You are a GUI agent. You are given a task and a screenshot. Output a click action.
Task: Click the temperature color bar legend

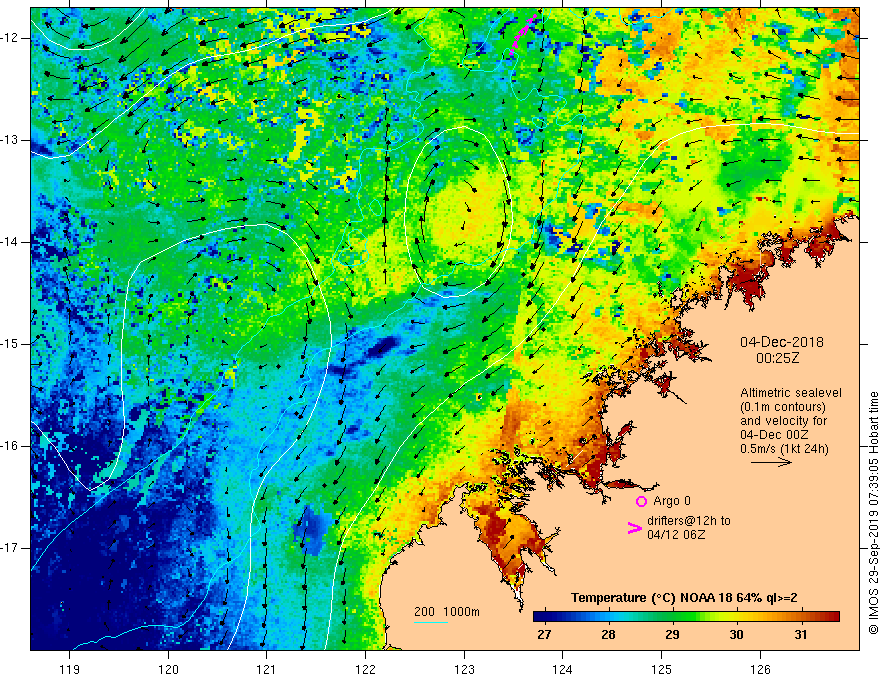pos(686,617)
